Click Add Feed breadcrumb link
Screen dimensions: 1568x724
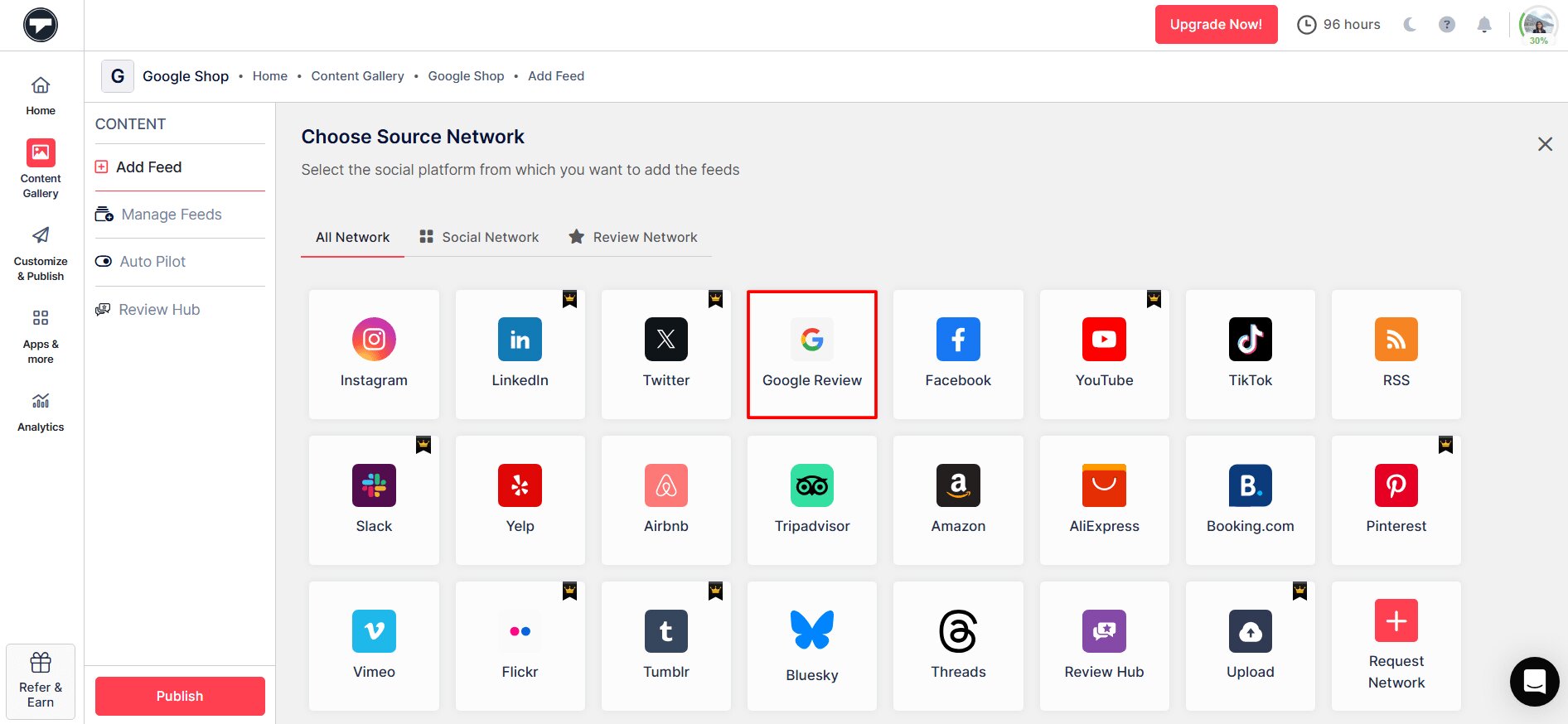point(556,76)
